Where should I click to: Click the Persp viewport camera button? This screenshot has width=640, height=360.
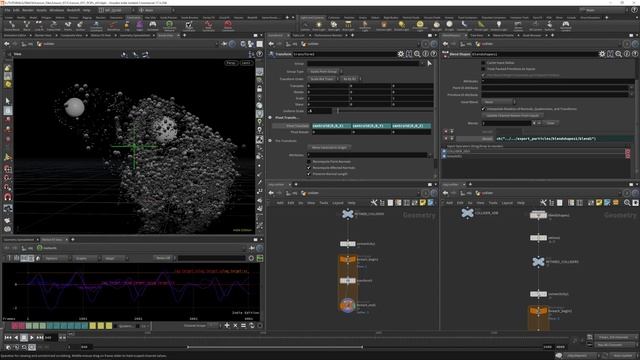(x=231, y=63)
